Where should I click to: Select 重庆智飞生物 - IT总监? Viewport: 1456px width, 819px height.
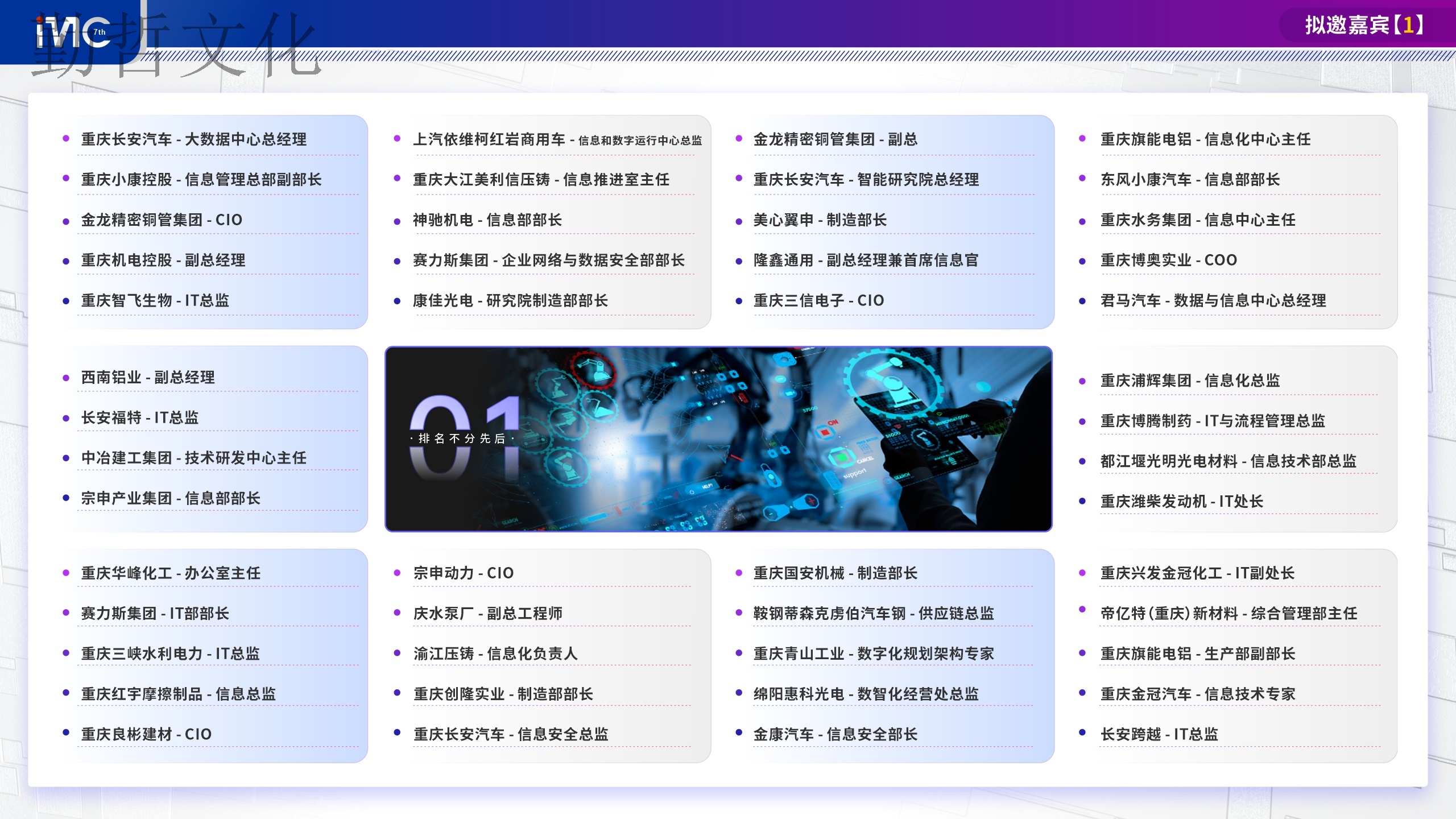(155, 301)
